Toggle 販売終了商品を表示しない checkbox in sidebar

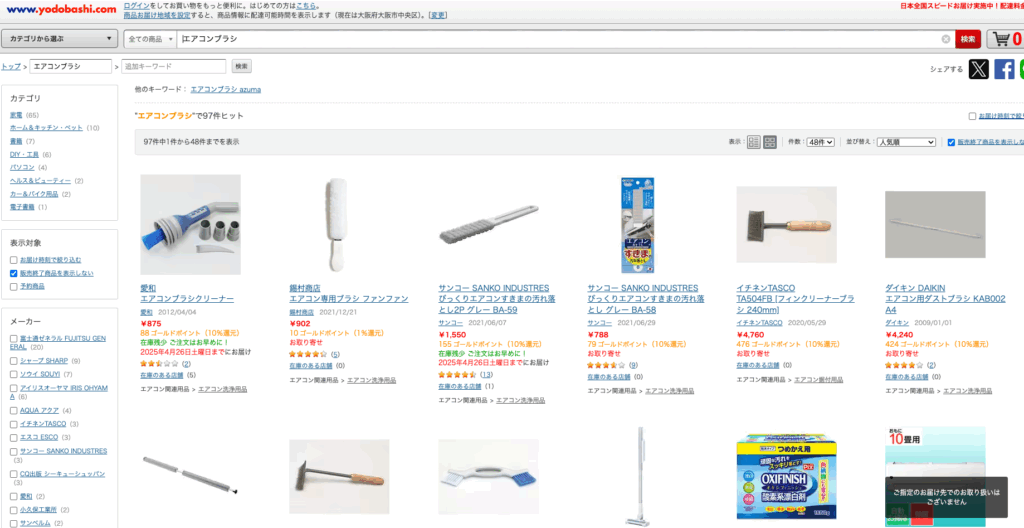coord(14,273)
